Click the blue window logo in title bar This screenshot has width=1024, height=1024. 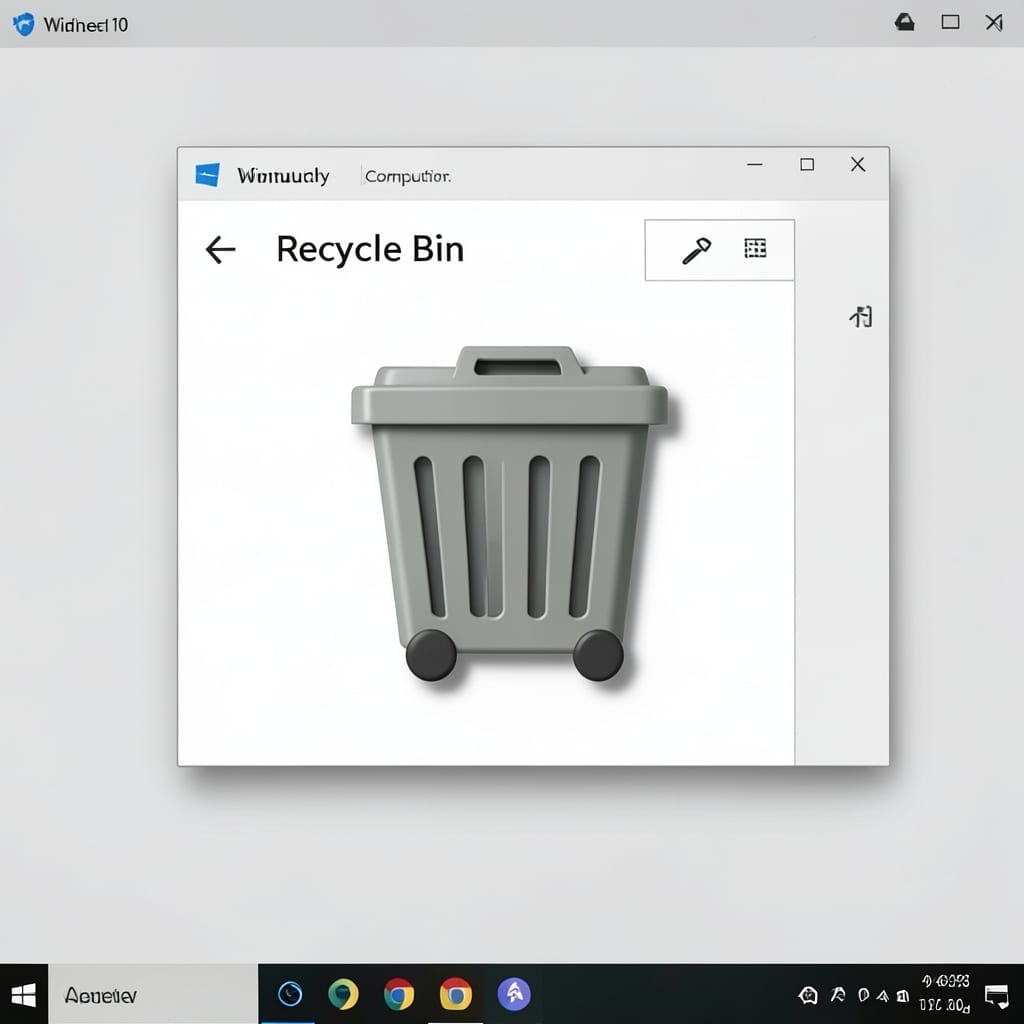[x=207, y=175]
